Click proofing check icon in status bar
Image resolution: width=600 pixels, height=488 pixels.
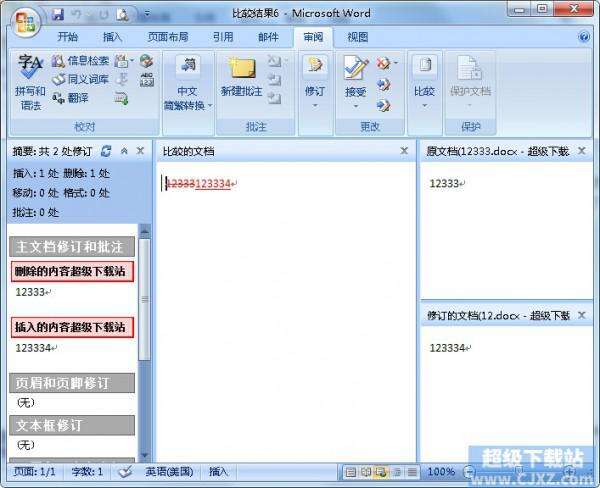[x=125, y=472]
